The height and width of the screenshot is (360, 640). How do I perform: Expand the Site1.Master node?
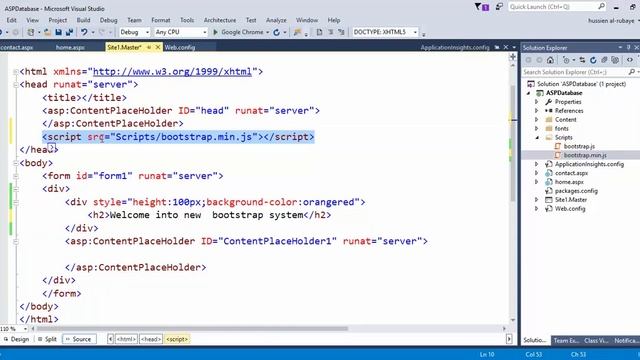pyautogui.click(x=537, y=200)
